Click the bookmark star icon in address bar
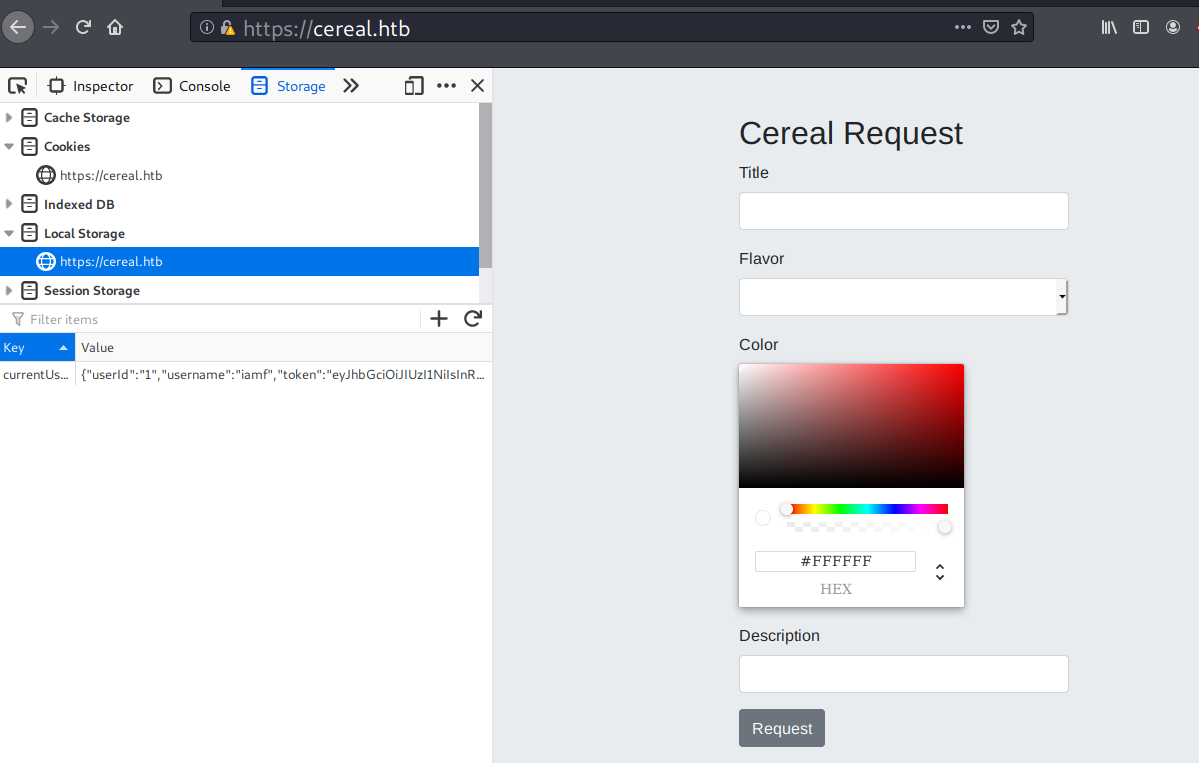This screenshot has width=1199, height=763. [x=1019, y=28]
